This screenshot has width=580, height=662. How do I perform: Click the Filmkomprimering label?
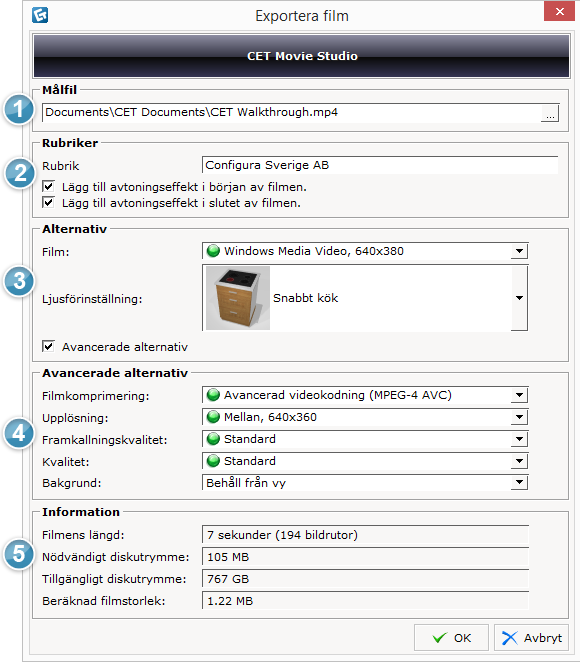coord(95,396)
